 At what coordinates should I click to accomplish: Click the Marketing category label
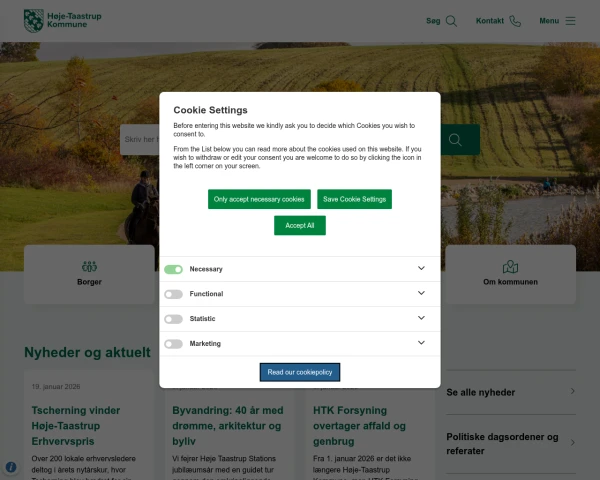[x=205, y=344]
